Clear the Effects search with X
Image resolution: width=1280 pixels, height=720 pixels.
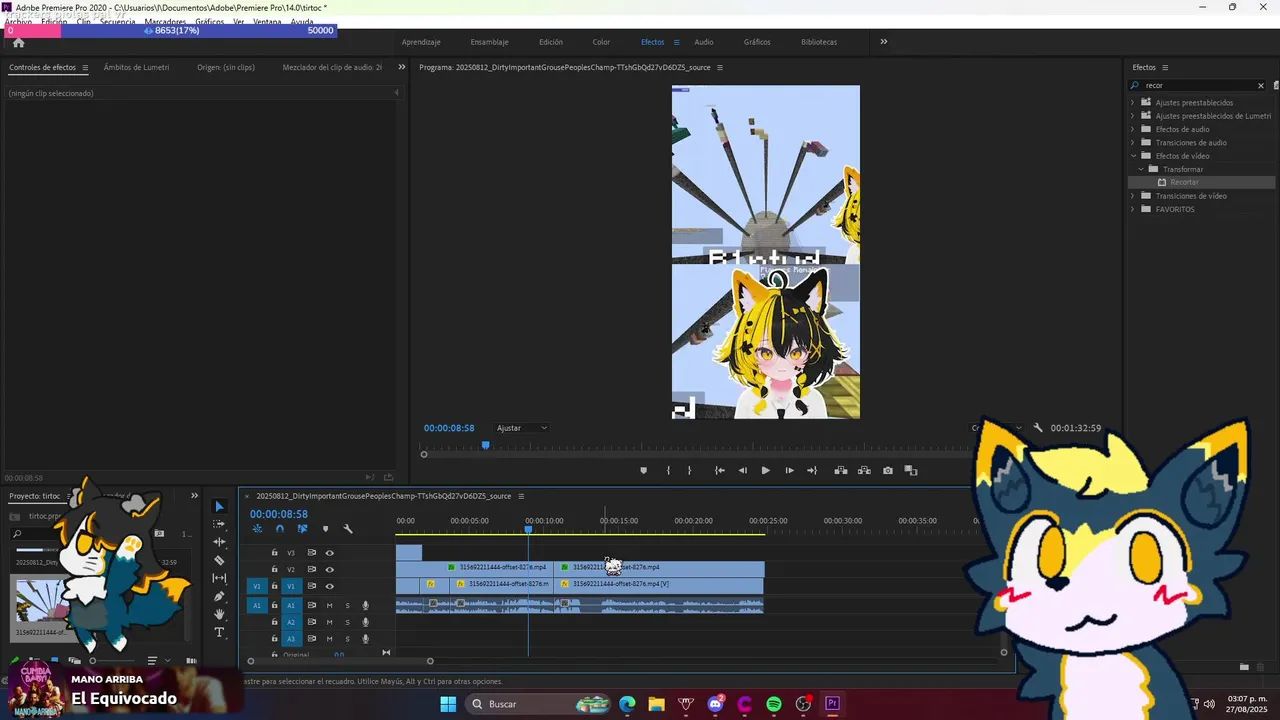[x=1260, y=85]
